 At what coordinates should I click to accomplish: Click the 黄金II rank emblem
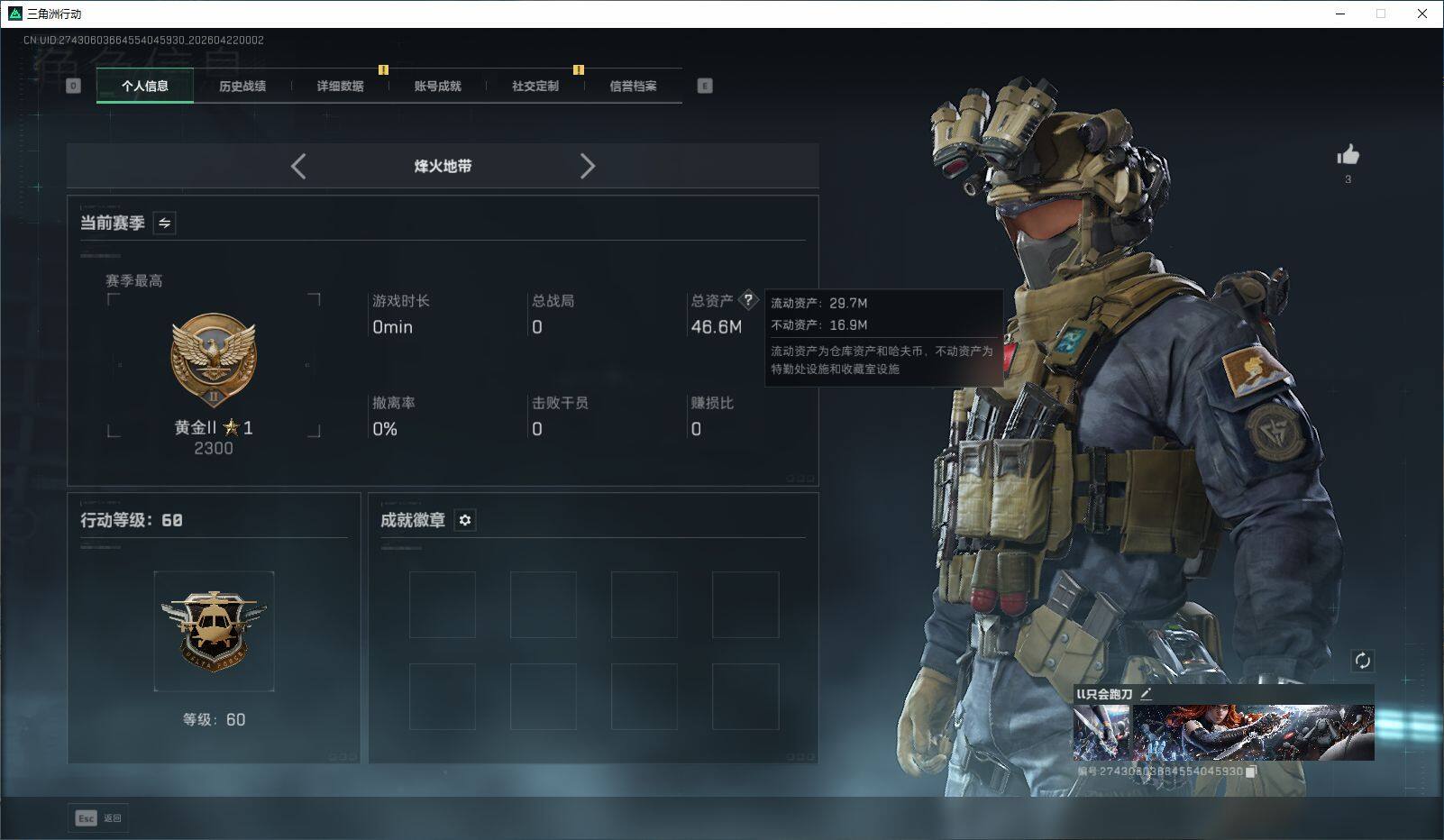pos(214,361)
